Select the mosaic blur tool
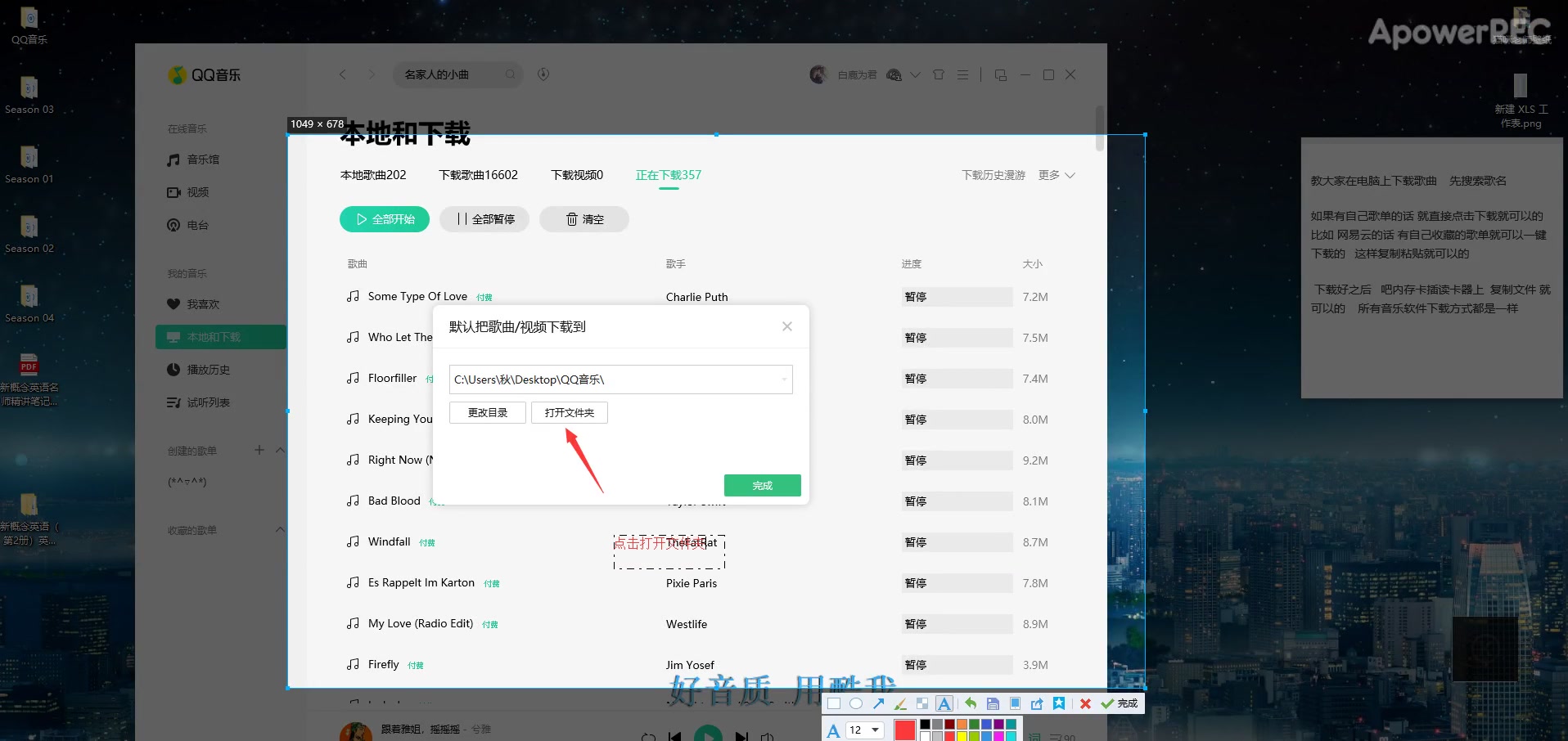This screenshot has width=1568, height=741. (x=922, y=703)
